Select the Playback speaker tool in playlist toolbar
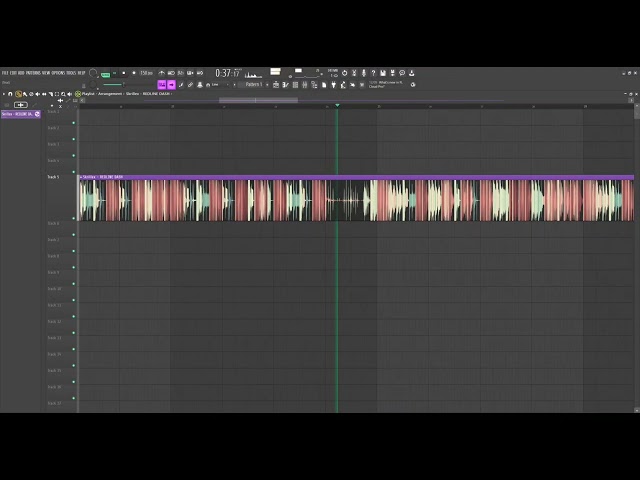The image size is (640, 480). 69,94
